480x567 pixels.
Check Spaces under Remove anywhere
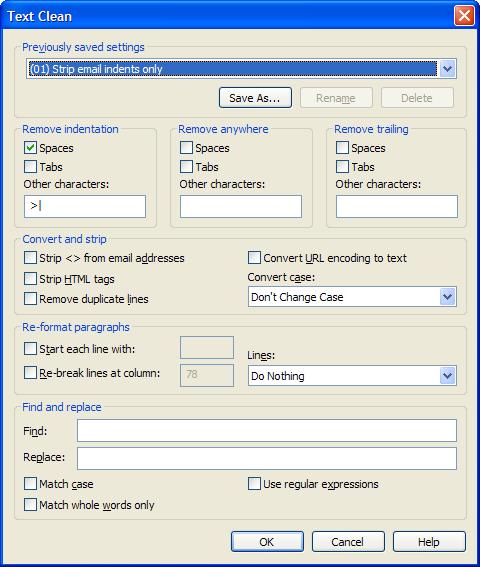(x=186, y=148)
